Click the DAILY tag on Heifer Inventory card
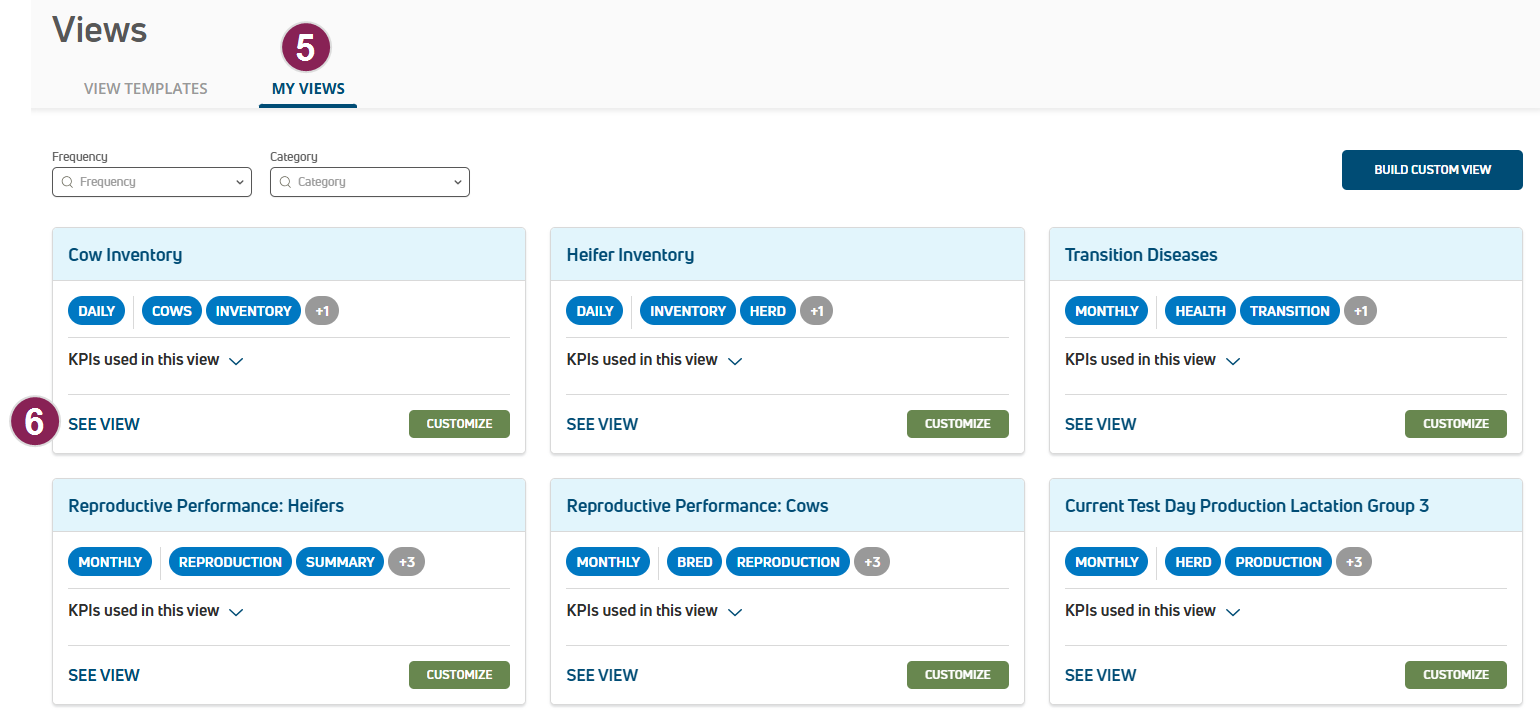Screen dimensions: 1540x717 (595, 311)
